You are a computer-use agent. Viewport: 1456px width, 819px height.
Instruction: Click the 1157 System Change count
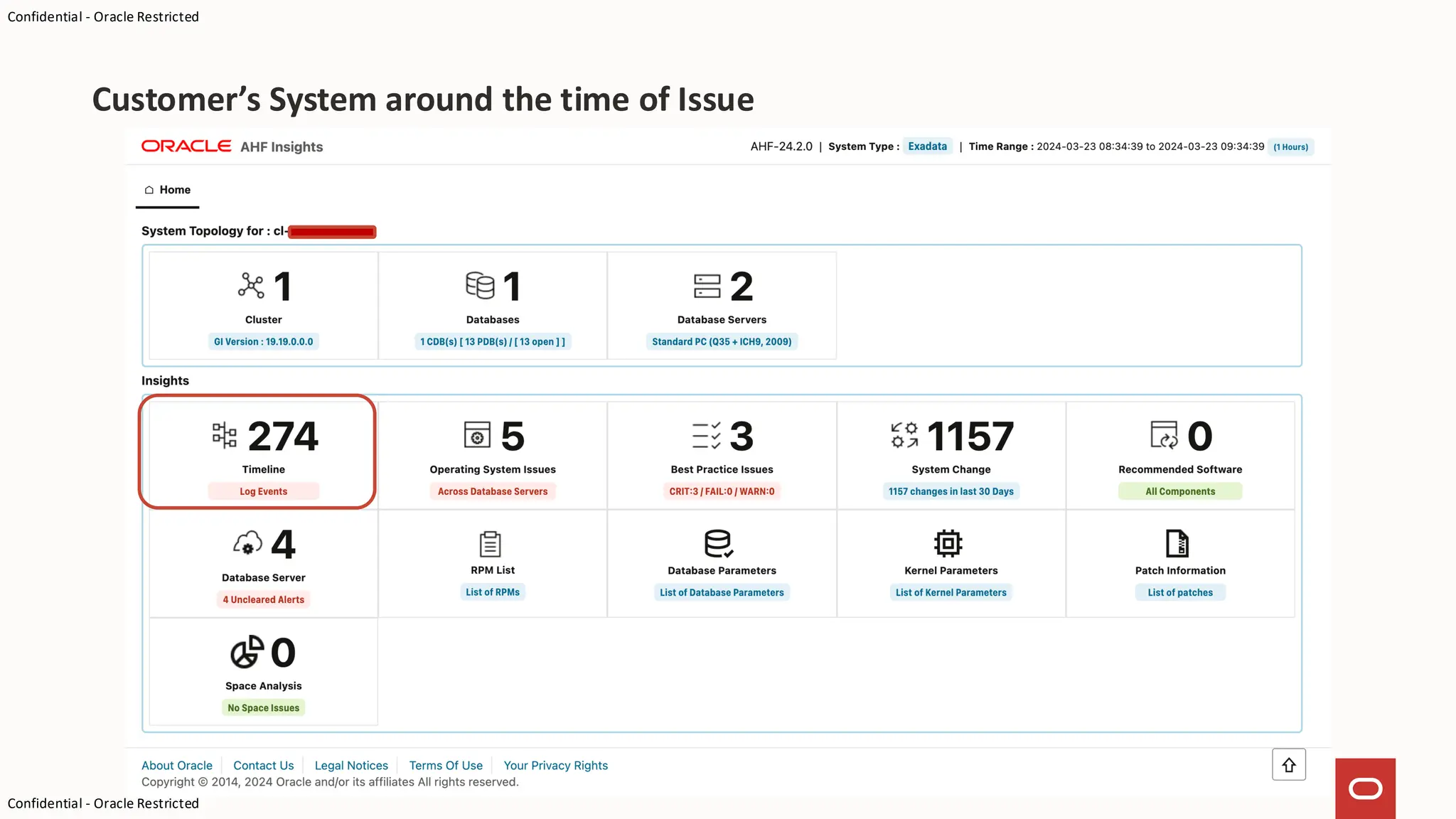pyautogui.click(x=970, y=436)
